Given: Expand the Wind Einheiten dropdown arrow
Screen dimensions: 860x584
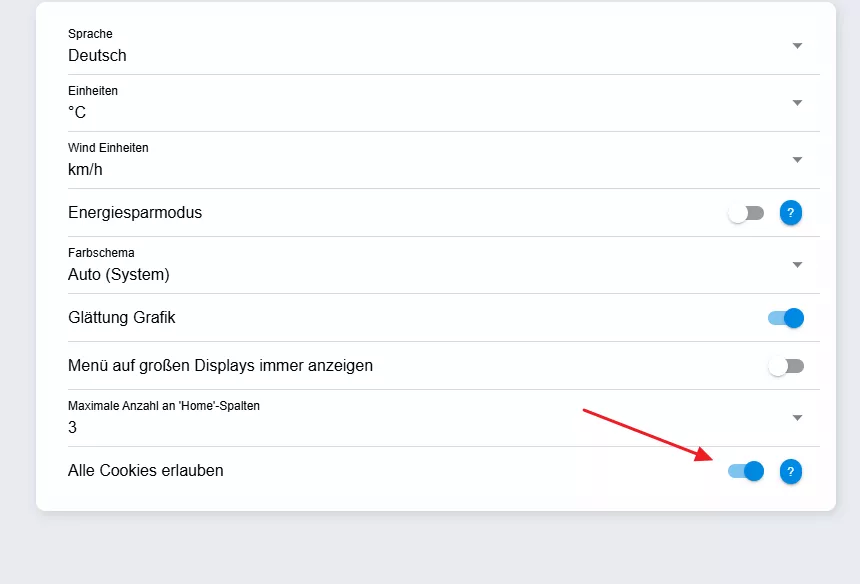Looking at the screenshot, I should (797, 160).
